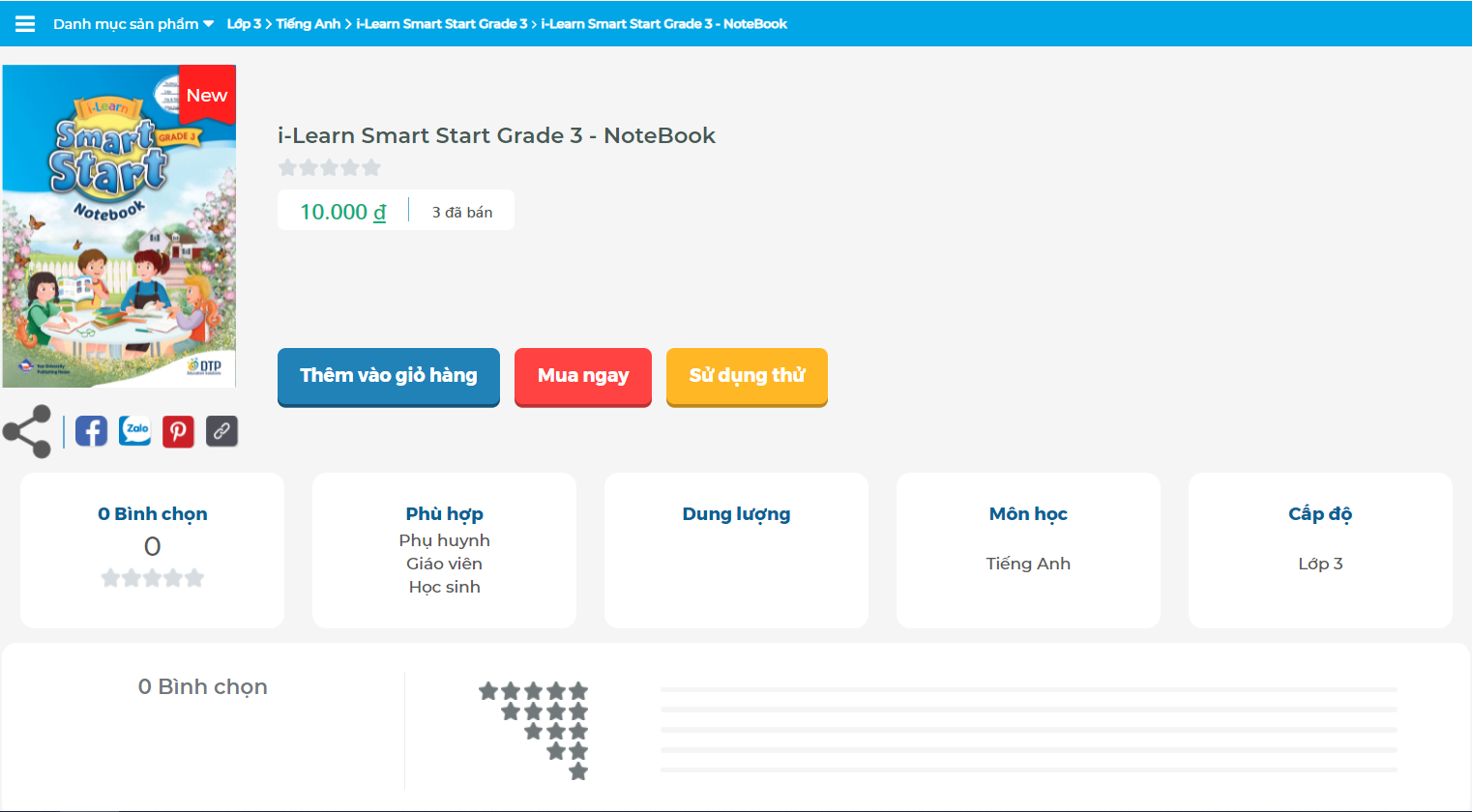The width and height of the screenshot is (1472, 812).
Task: Open the Tiếng Anh breadcrumb link
Action: [x=308, y=24]
